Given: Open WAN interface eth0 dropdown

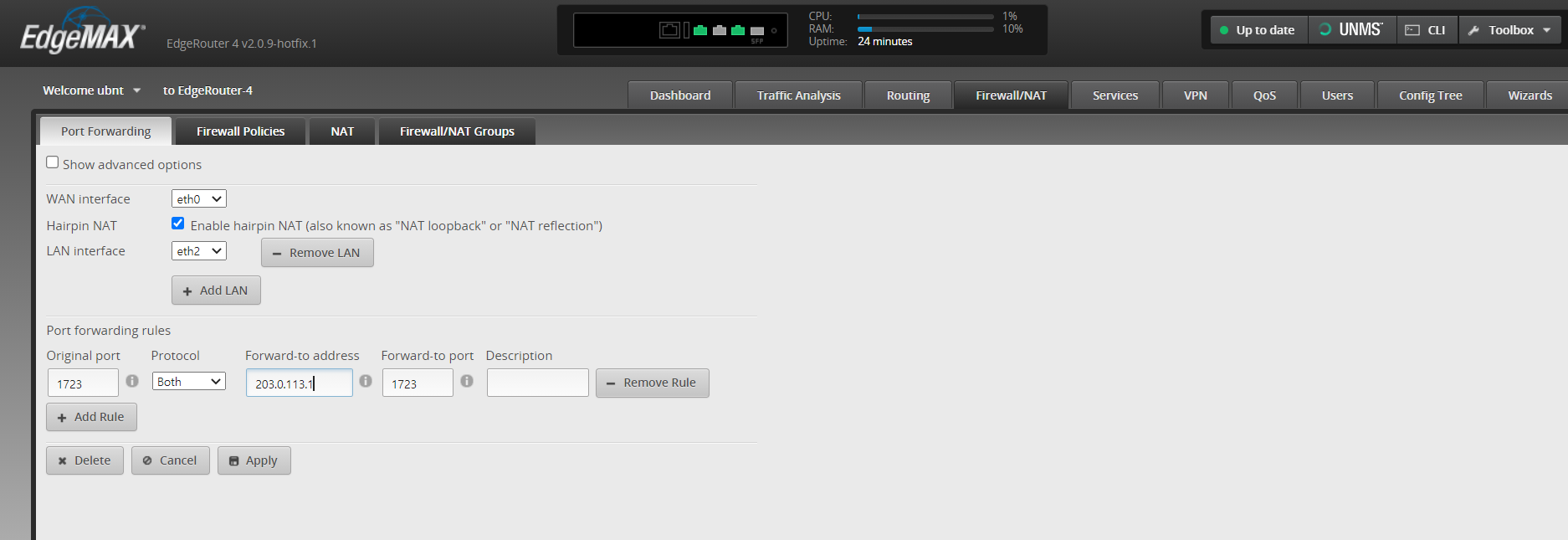Looking at the screenshot, I should pos(199,199).
